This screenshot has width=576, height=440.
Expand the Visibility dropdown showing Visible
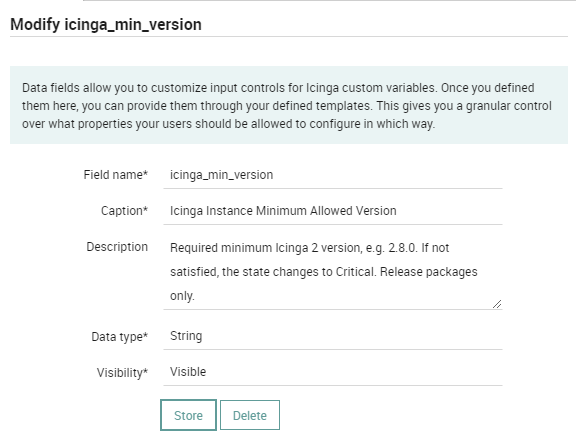(x=333, y=372)
